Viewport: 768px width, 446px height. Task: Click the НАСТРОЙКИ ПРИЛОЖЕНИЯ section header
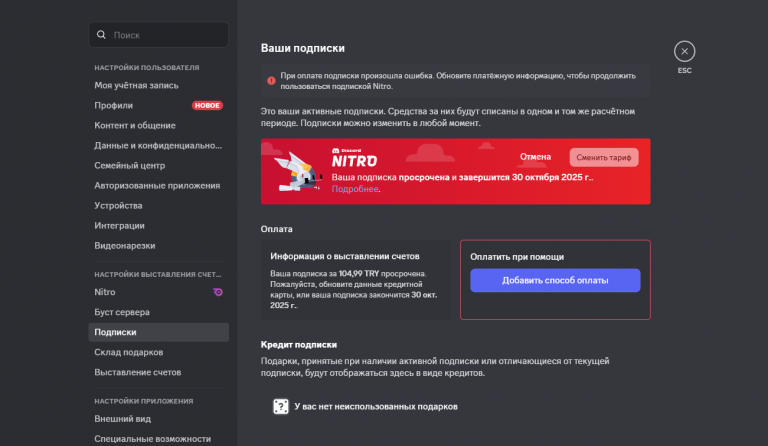point(144,401)
